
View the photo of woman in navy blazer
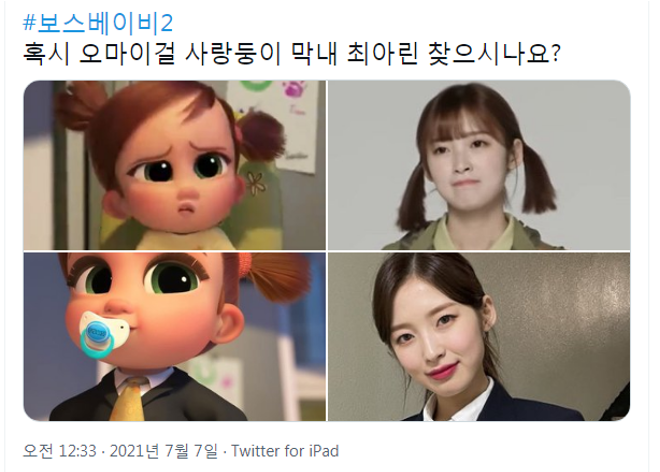(479, 337)
